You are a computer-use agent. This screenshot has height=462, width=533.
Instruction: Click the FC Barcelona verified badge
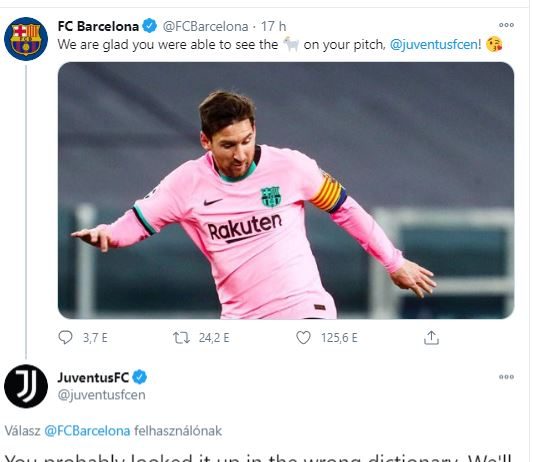point(150,26)
